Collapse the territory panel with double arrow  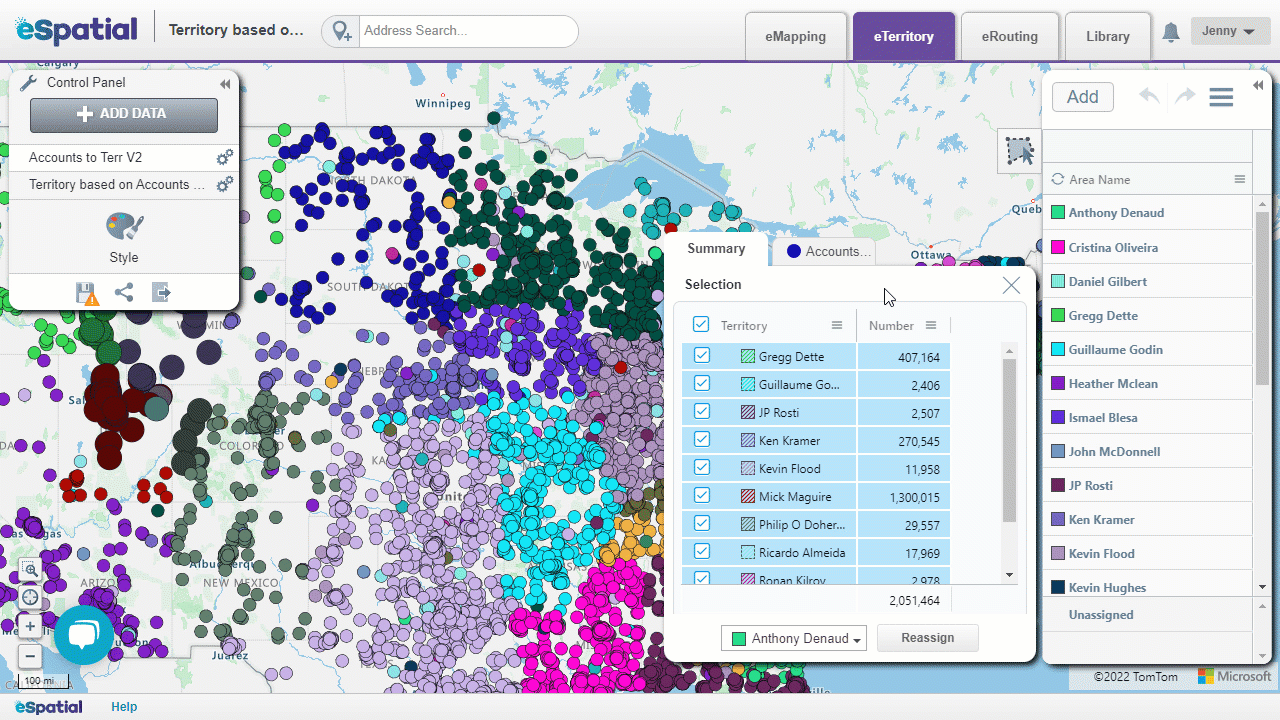(1258, 86)
